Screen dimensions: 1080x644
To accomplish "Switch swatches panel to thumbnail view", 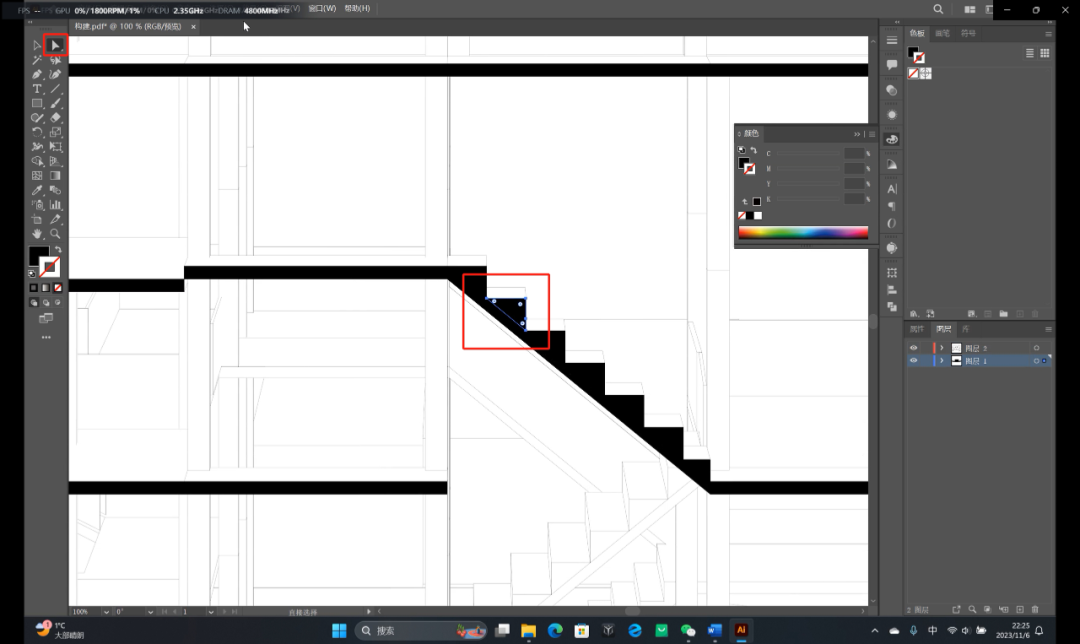I will [1045, 53].
